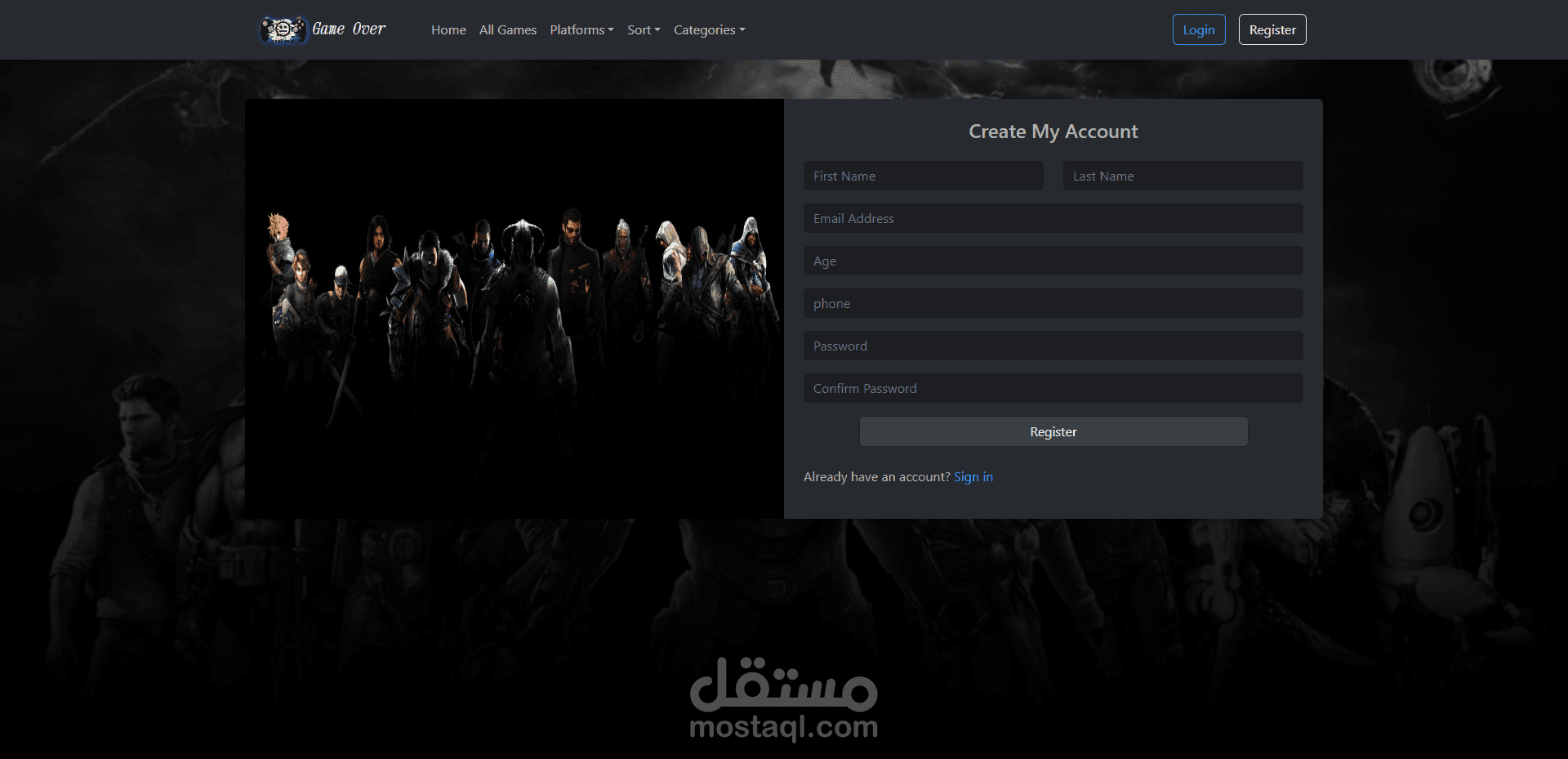1568x759 pixels.
Task: Focus the Age field
Action: (x=1053, y=261)
